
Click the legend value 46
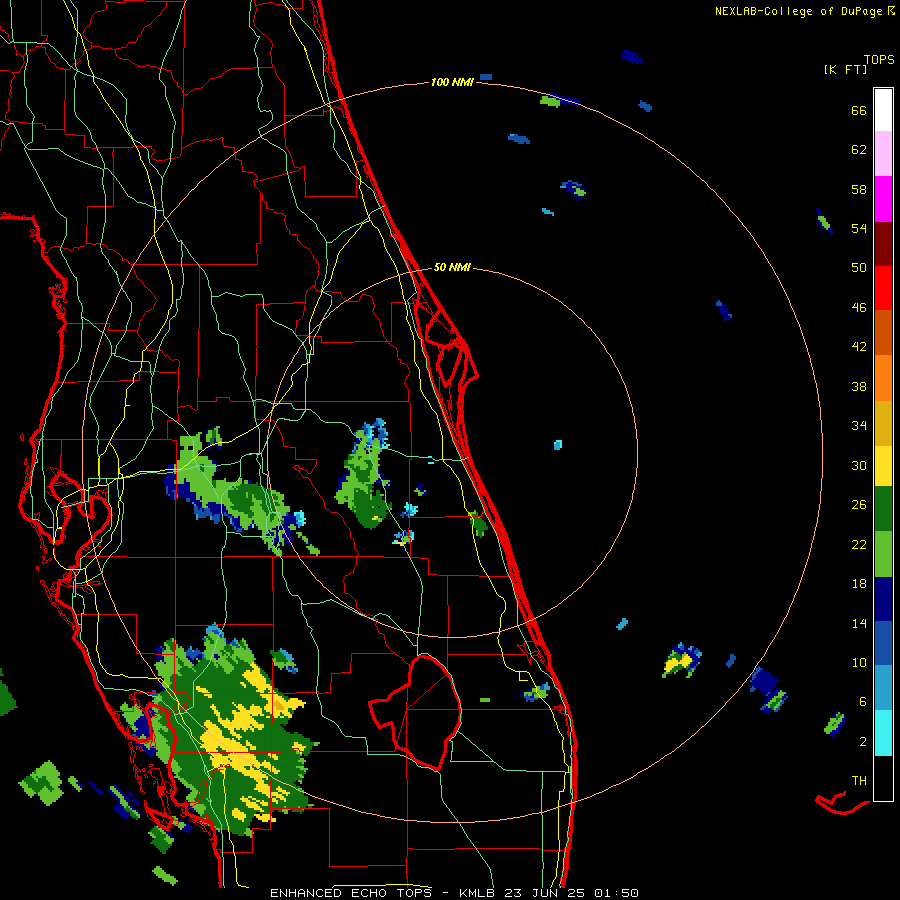[859, 307]
